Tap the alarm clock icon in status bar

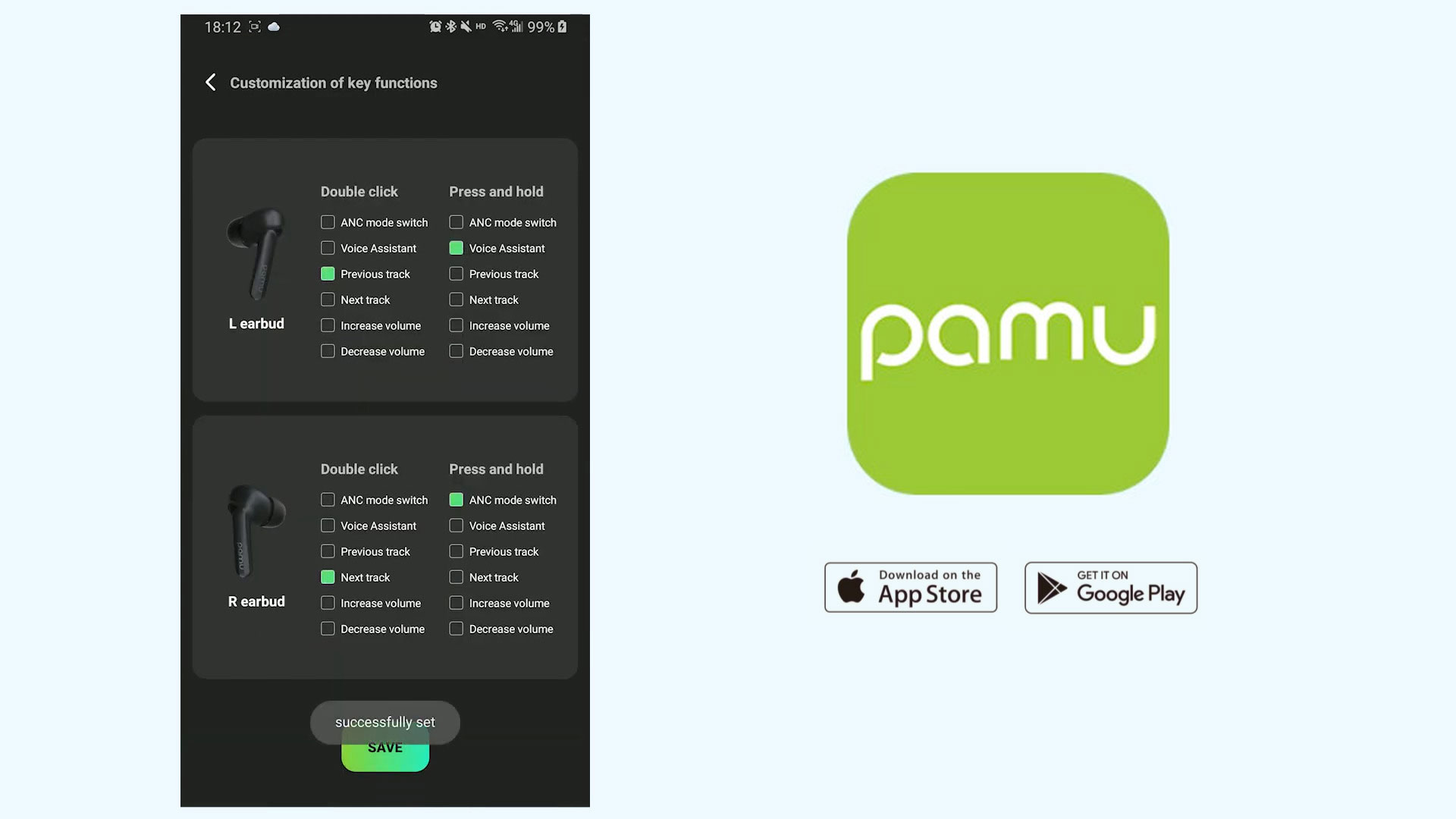click(435, 26)
